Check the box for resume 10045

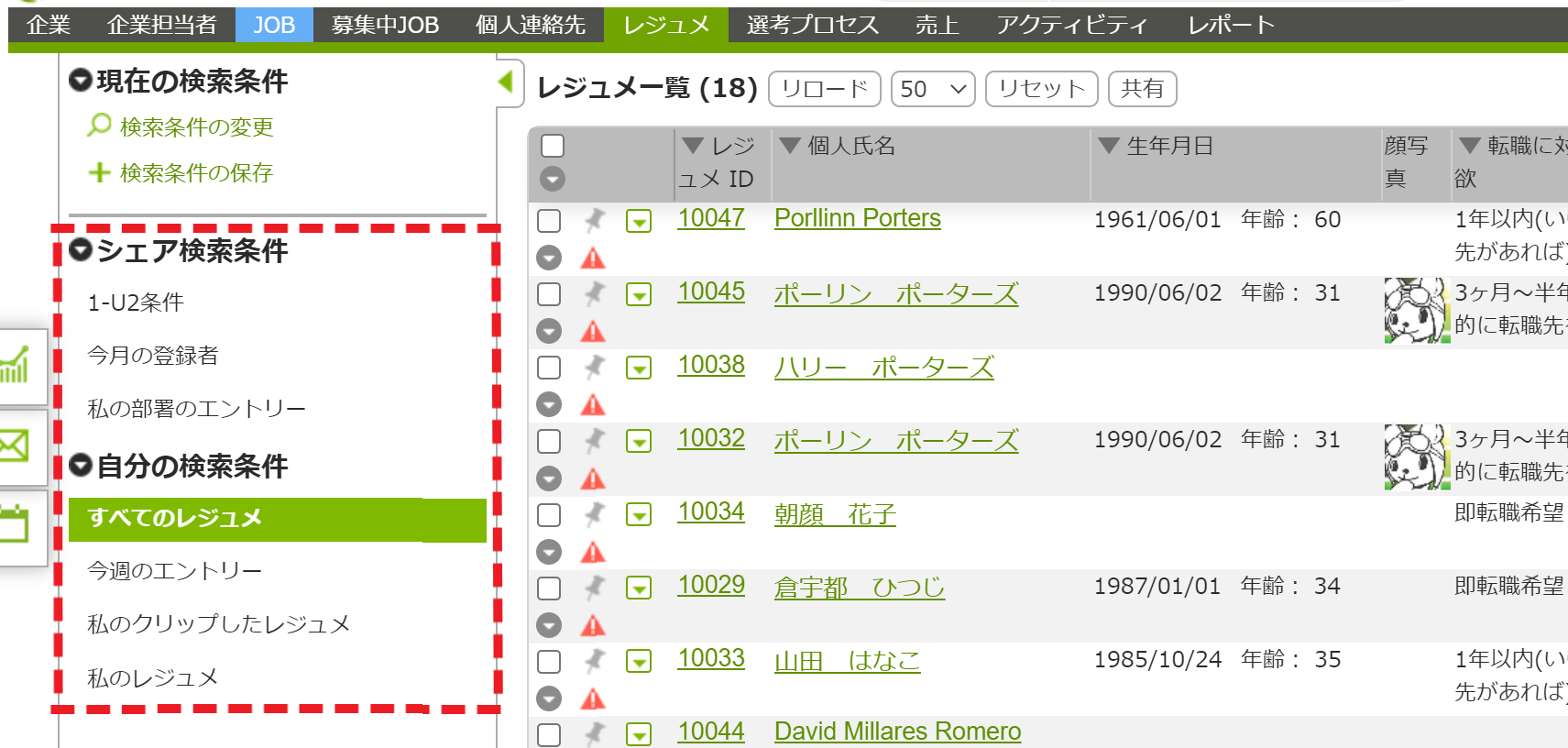click(x=549, y=293)
